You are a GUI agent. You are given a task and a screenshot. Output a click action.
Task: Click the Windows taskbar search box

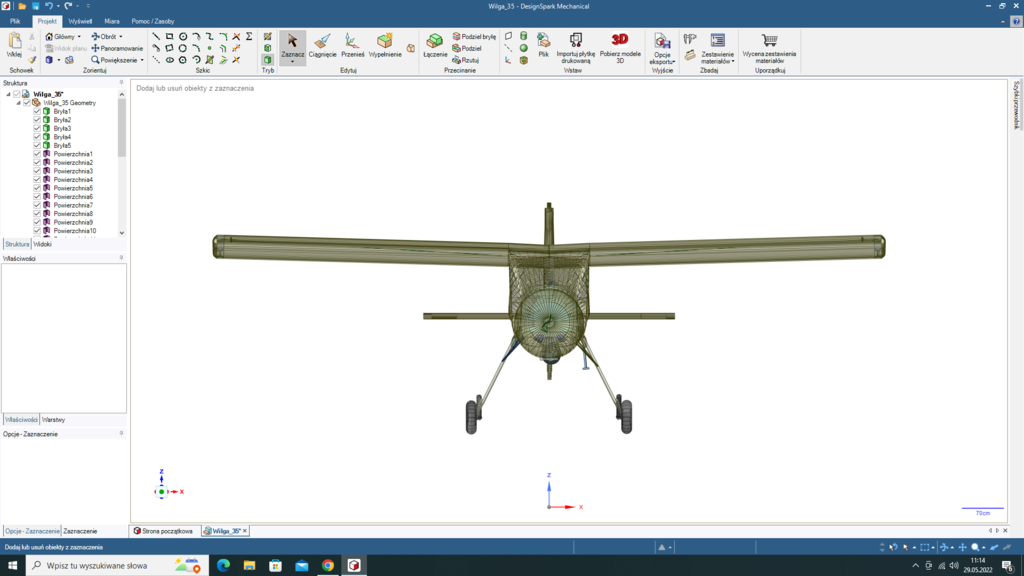click(x=96, y=565)
